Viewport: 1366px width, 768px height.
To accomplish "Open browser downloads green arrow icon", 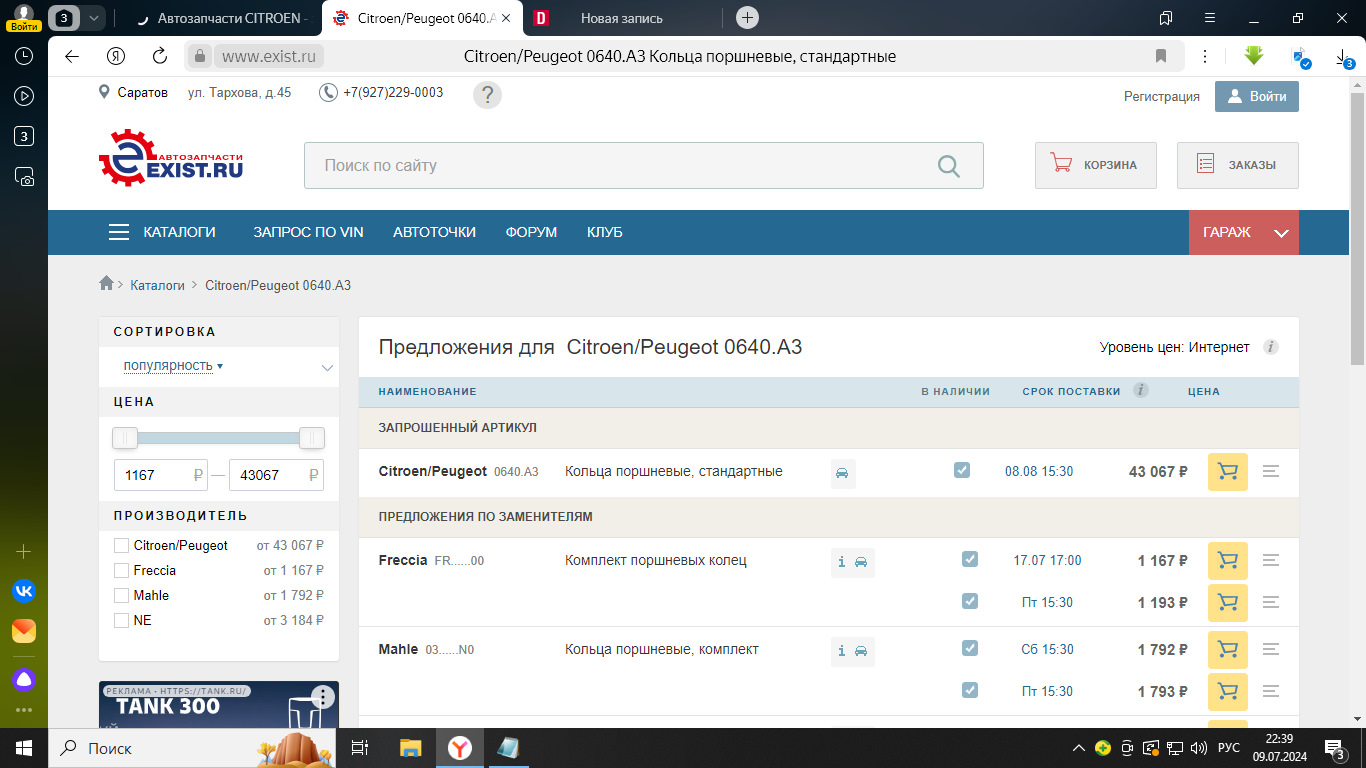I will (x=1254, y=56).
